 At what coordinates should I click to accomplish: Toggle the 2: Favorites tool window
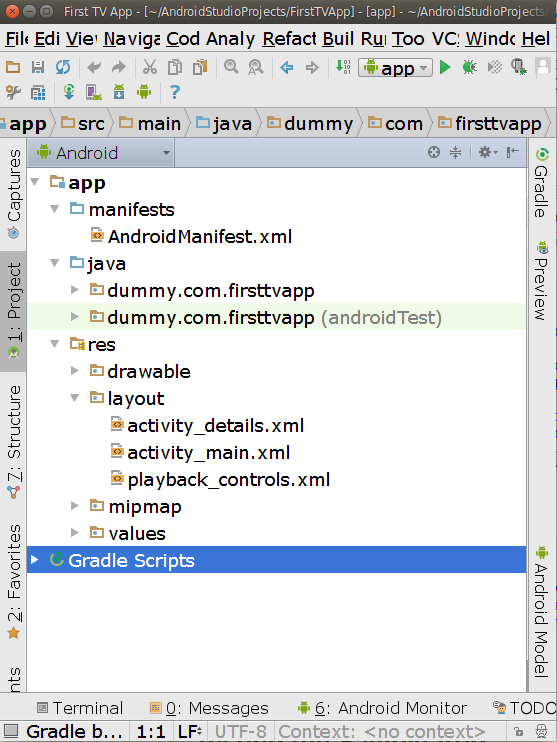pos(14,581)
